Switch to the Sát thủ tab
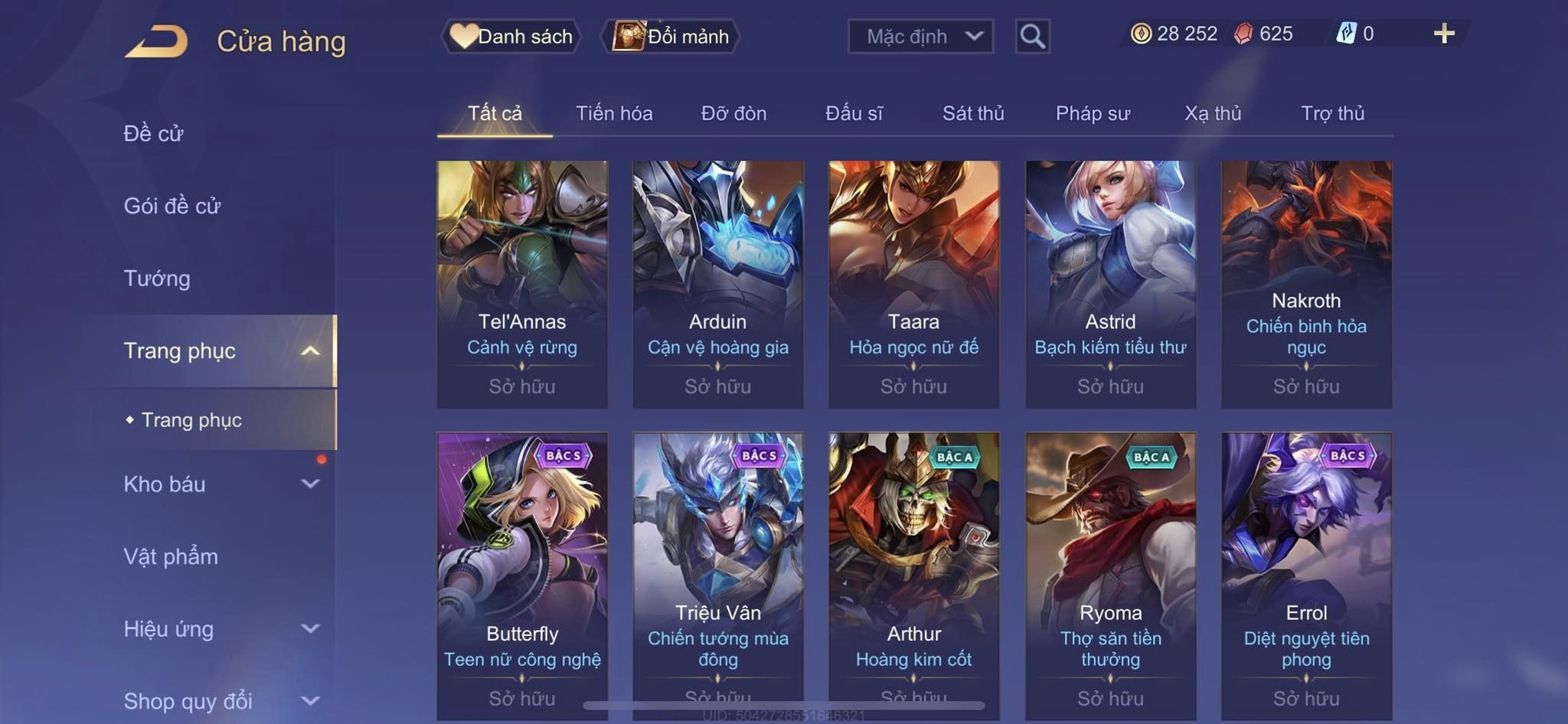This screenshot has height=724, width=1568. [x=973, y=113]
